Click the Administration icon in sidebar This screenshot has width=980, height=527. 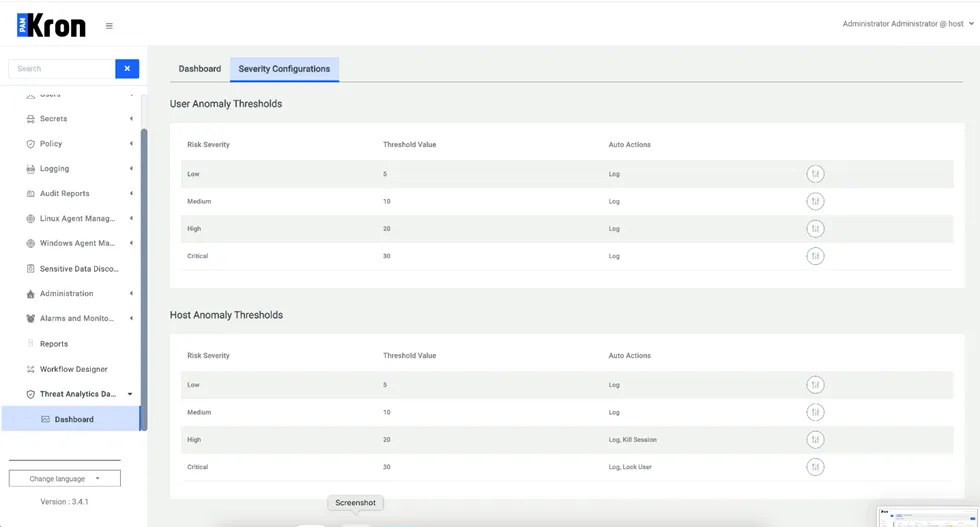pos(30,294)
